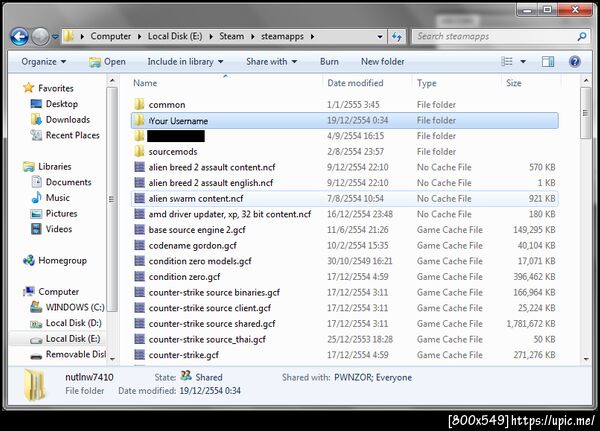Click the search magnifier icon
The width and height of the screenshot is (600, 431).
click(582, 36)
